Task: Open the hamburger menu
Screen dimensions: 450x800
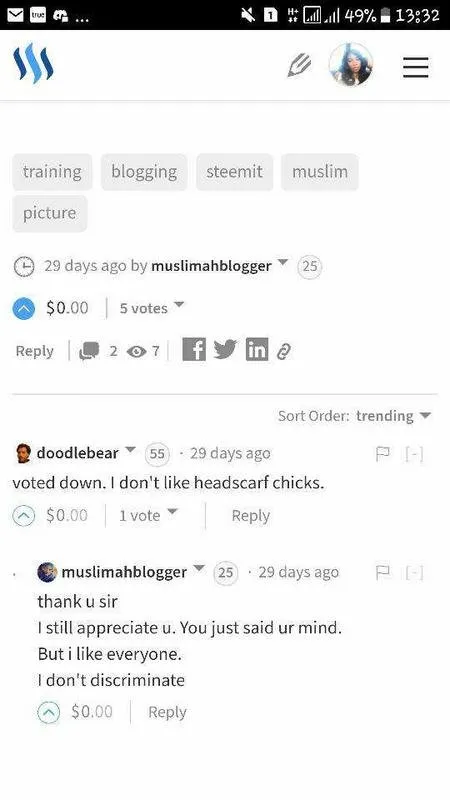Action: coord(416,67)
